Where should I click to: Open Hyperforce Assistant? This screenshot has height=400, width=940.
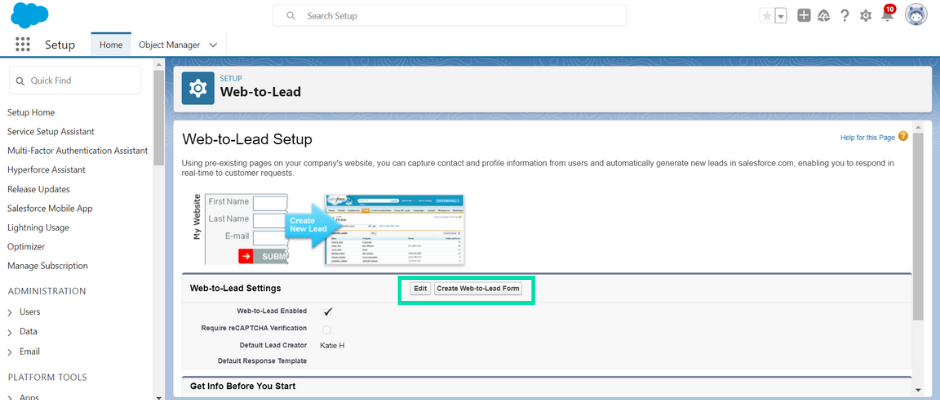pos(46,170)
